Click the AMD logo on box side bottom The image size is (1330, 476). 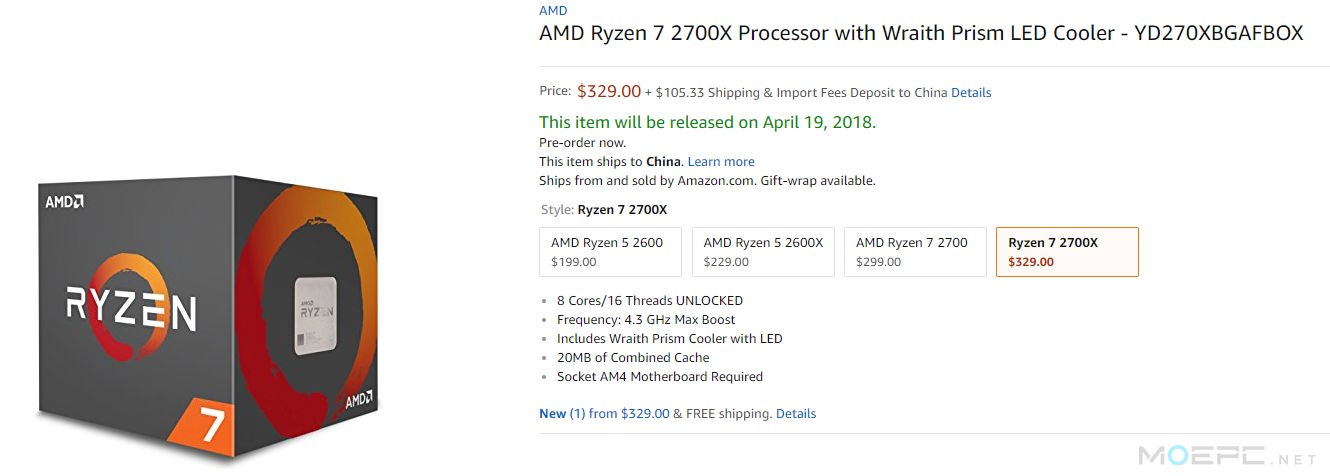[x=360, y=401]
